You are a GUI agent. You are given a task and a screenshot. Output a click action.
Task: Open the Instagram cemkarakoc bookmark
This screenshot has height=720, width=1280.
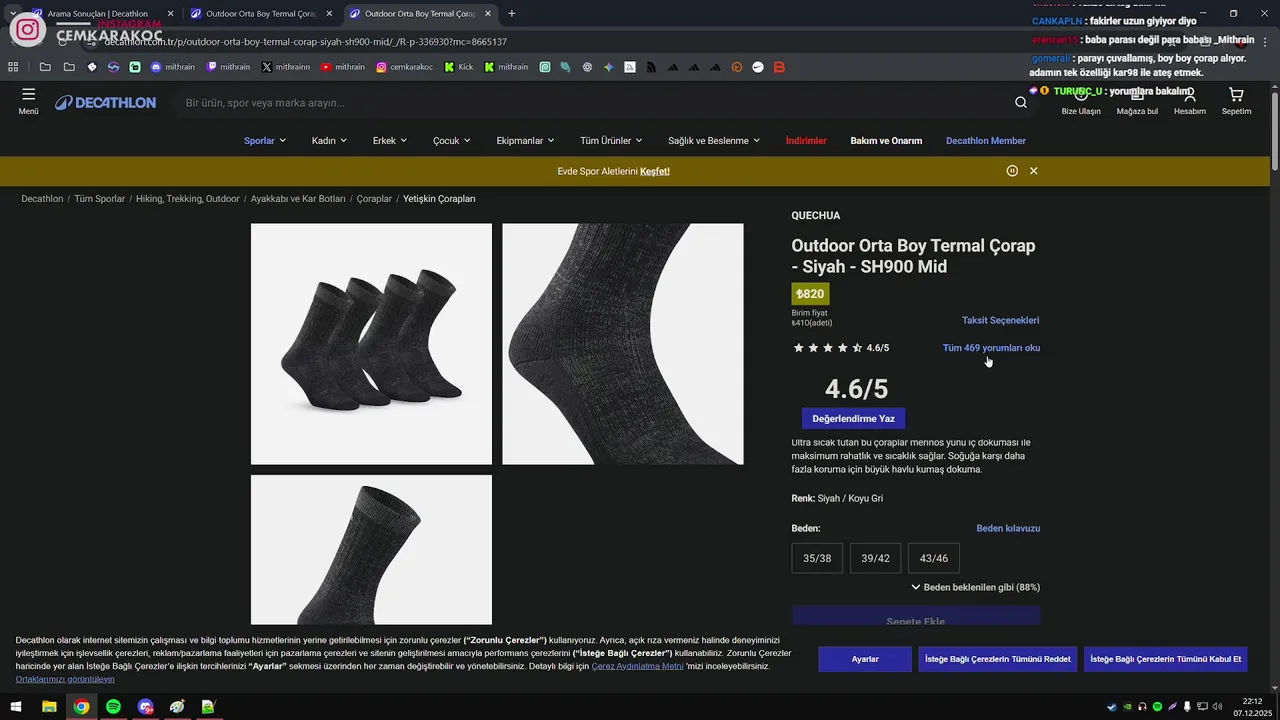pyautogui.click(x=405, y=67)
